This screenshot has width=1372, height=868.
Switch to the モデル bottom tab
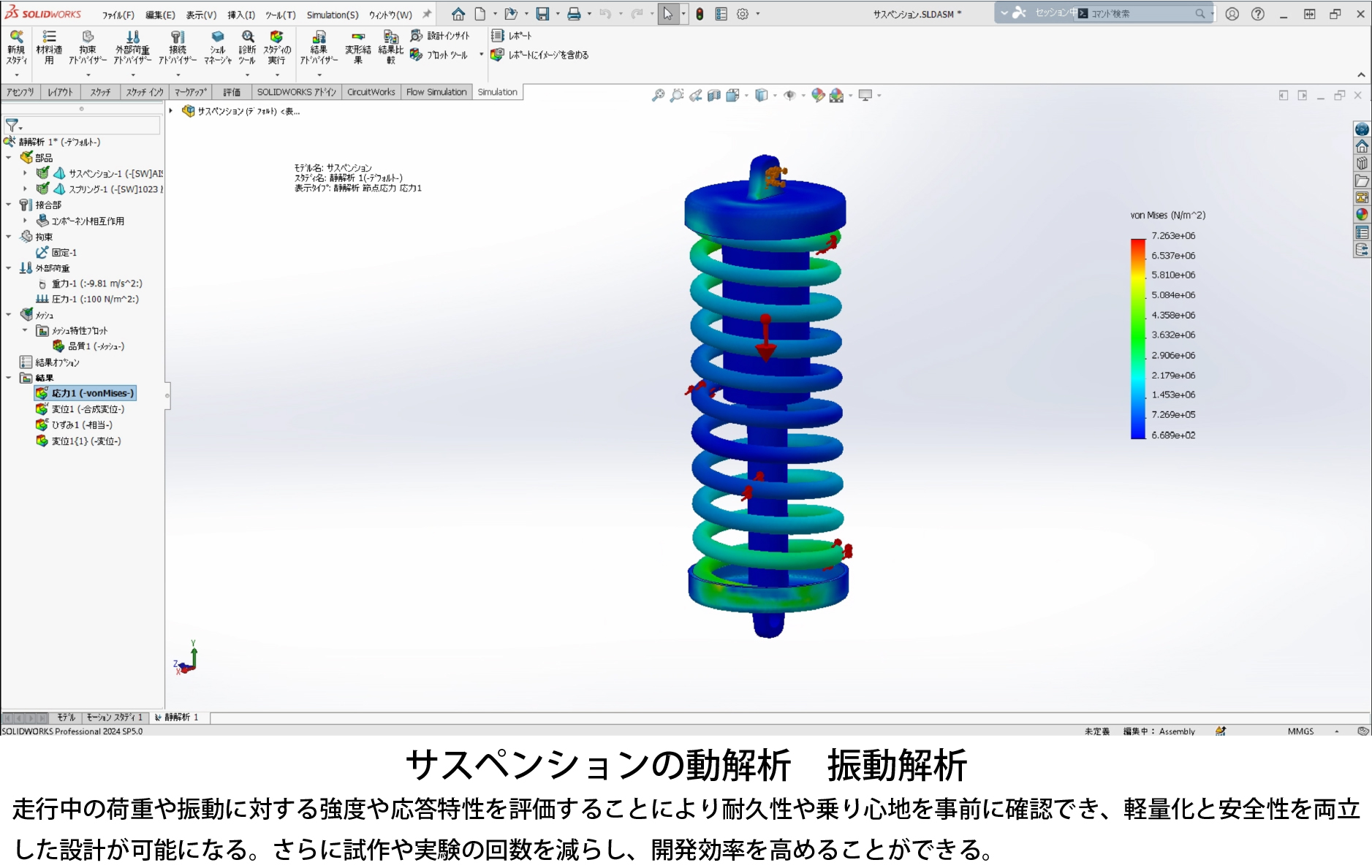(66, 717)
